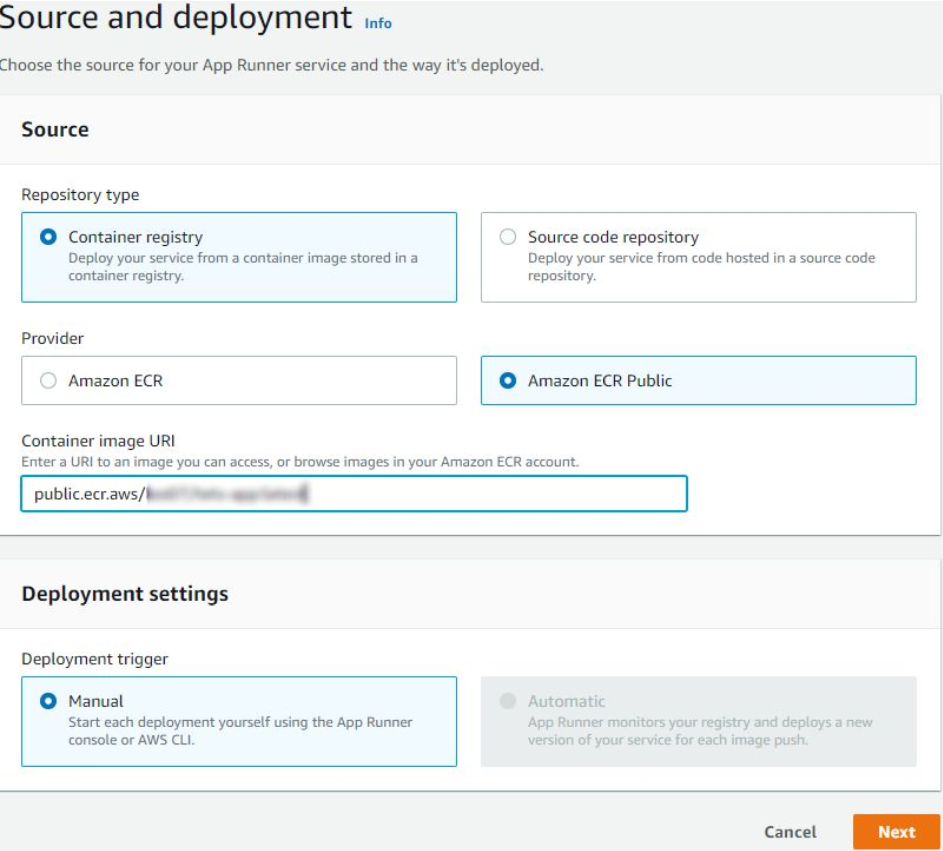
Task: Select the Manual deployment trigger radio button
Action: tap(48, 701)
